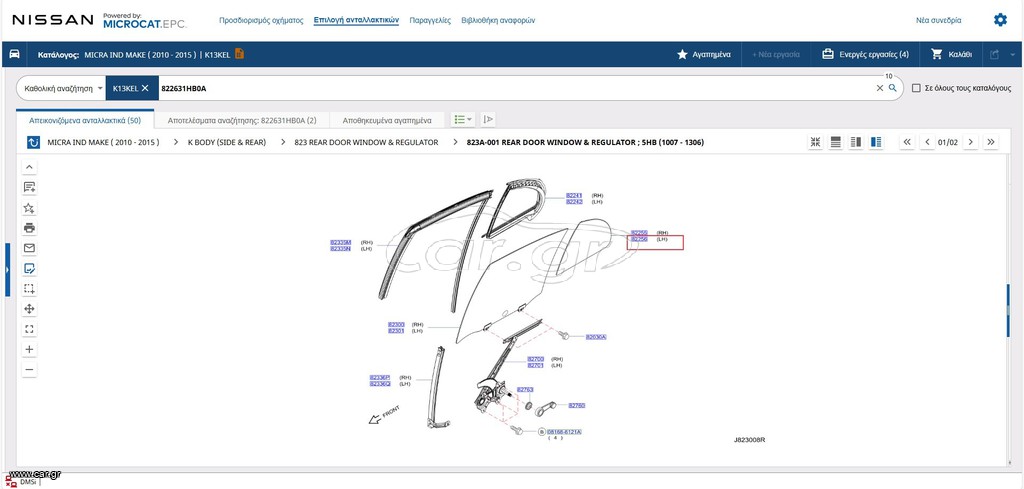Click the email envelope icon
This screenshot has width=1024, height=489.
pos(29,248)
